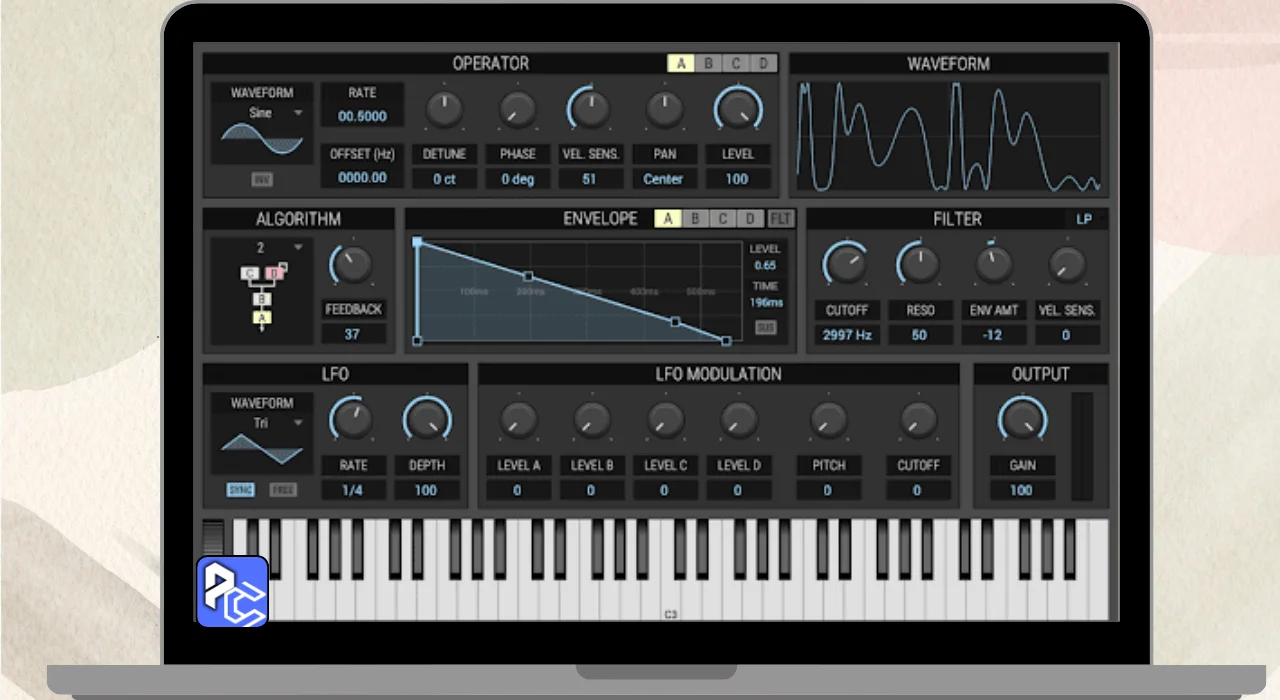Image resolution: width=1280 pixels, height=700 pixels.
Task: Click the Operator Vel. Sens. knob
Action: [x=590, y=108]
